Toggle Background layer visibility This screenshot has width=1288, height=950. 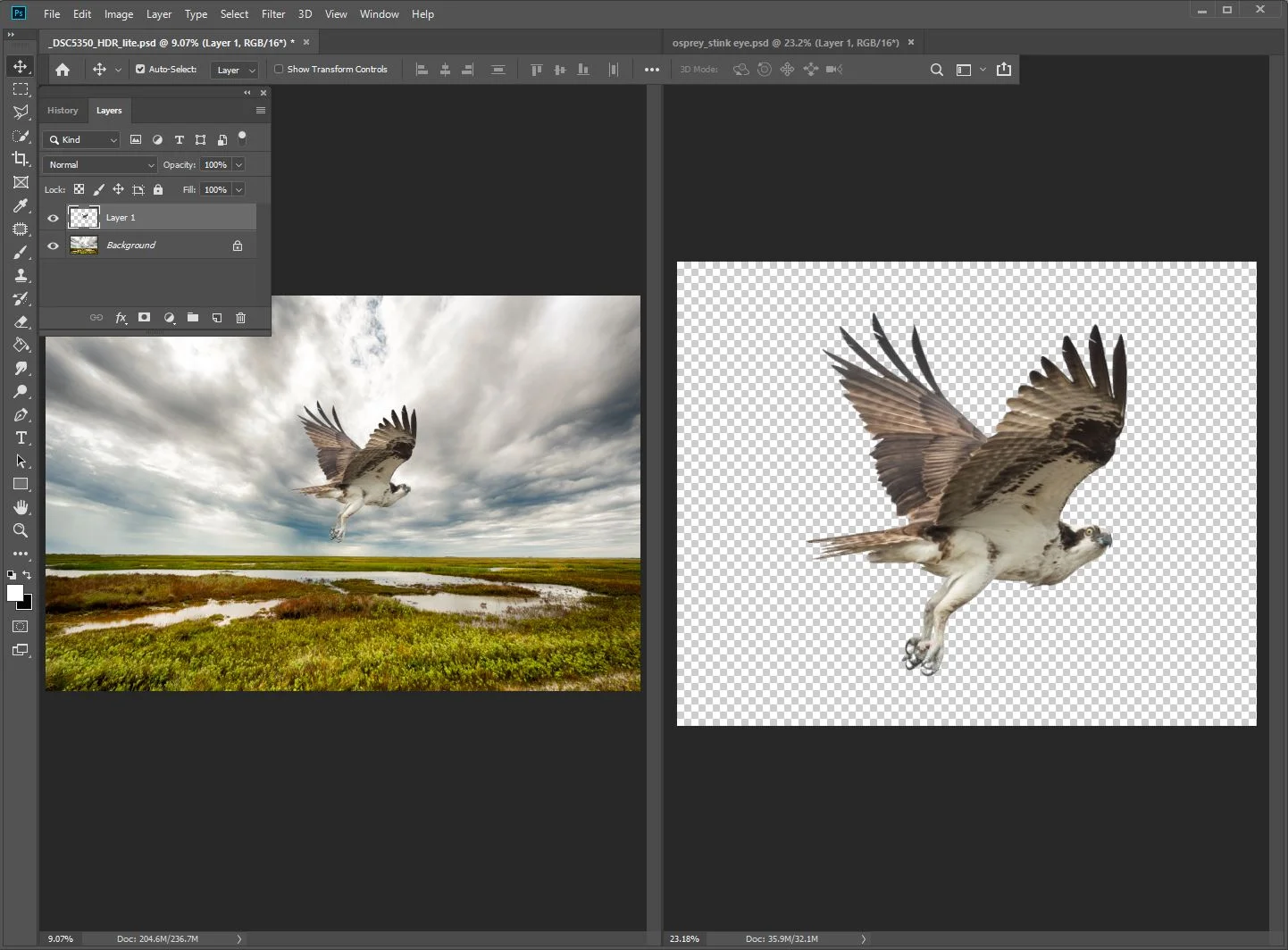point(53,246)
